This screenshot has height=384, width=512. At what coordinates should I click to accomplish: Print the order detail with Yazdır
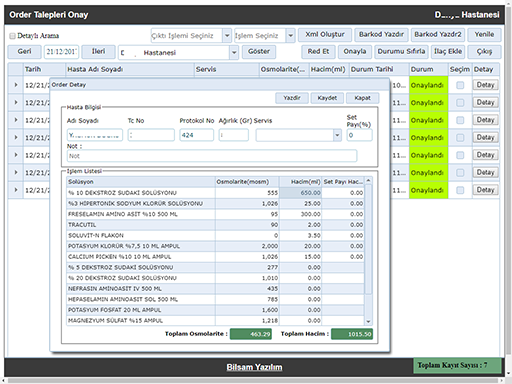click(292, 98)
